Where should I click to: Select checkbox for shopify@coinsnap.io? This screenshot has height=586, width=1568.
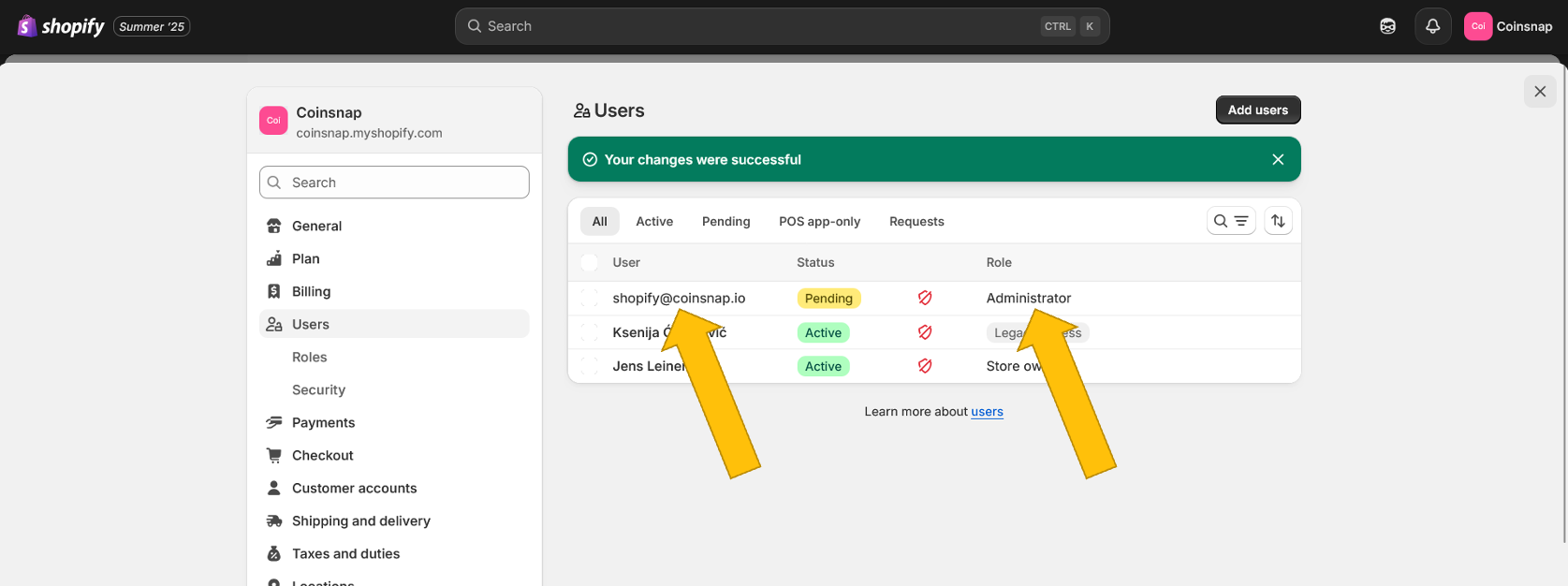[589, 298]
